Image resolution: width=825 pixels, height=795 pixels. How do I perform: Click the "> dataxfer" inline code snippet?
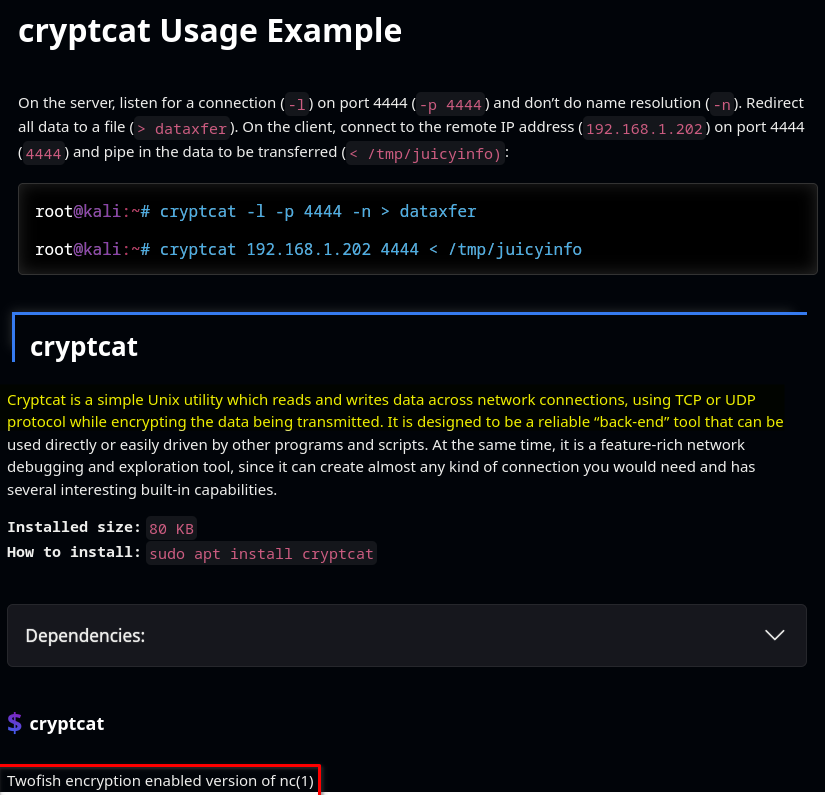pos(182,128)
